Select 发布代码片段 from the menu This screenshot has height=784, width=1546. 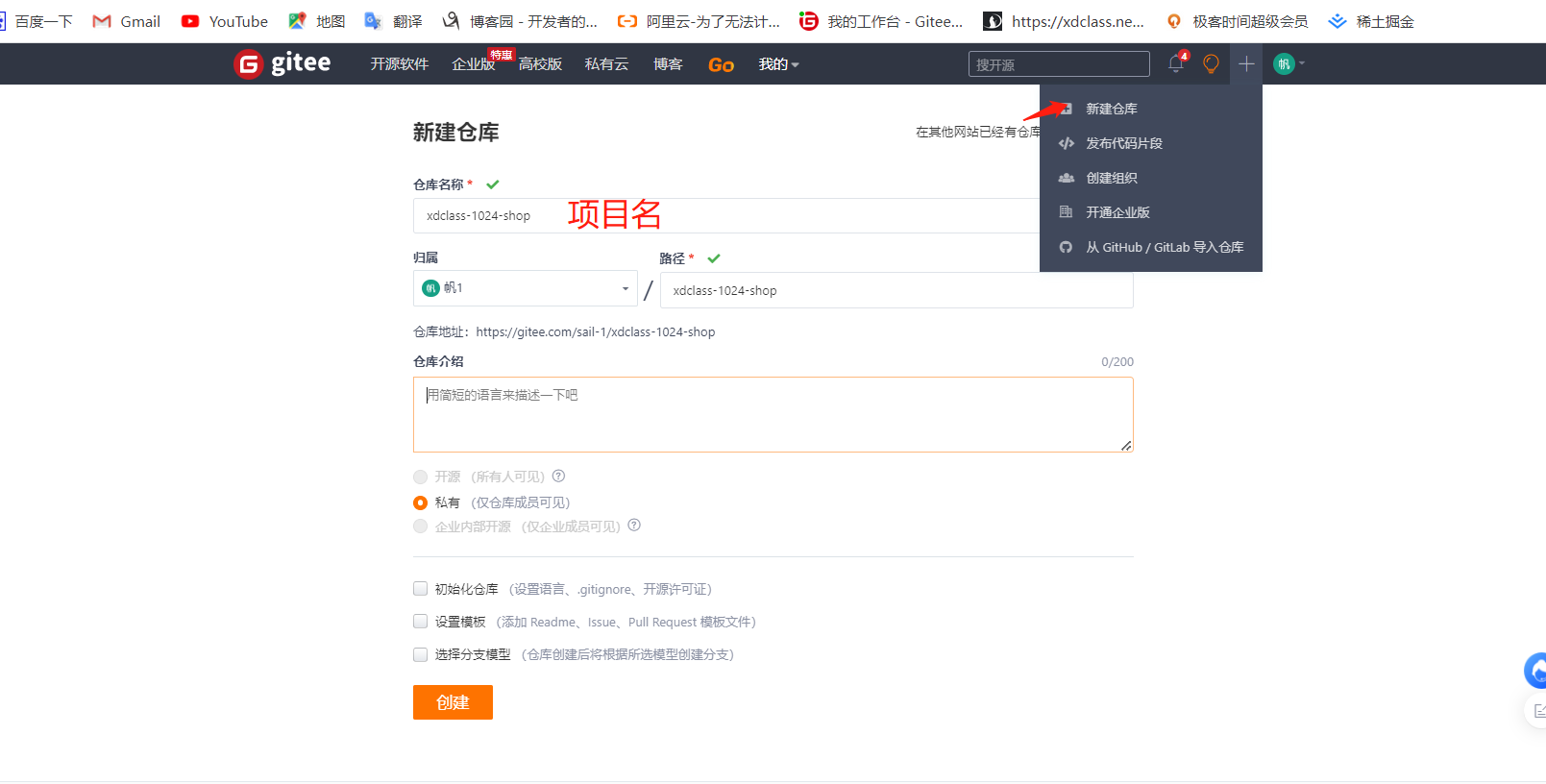1124,143
